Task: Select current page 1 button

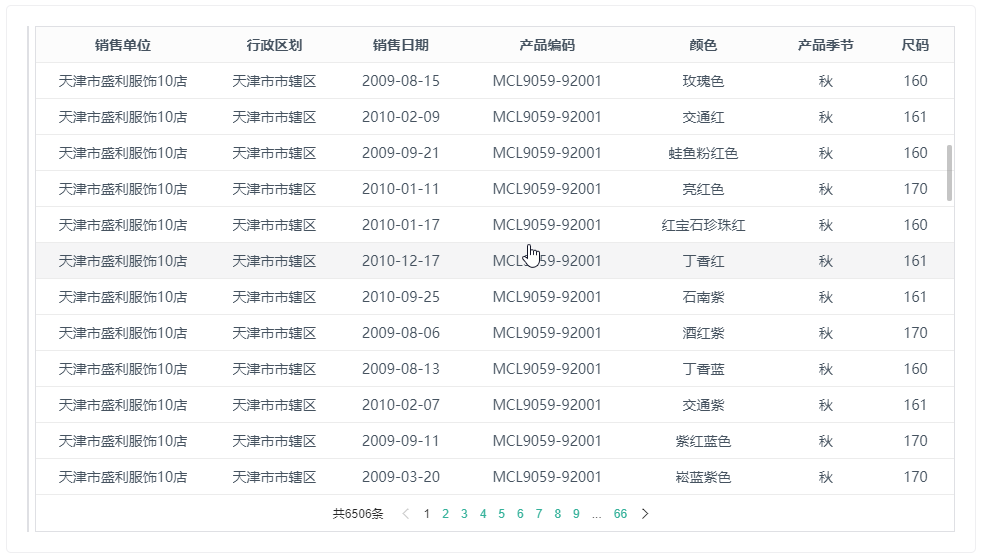Action: click(x=427, y=514)
